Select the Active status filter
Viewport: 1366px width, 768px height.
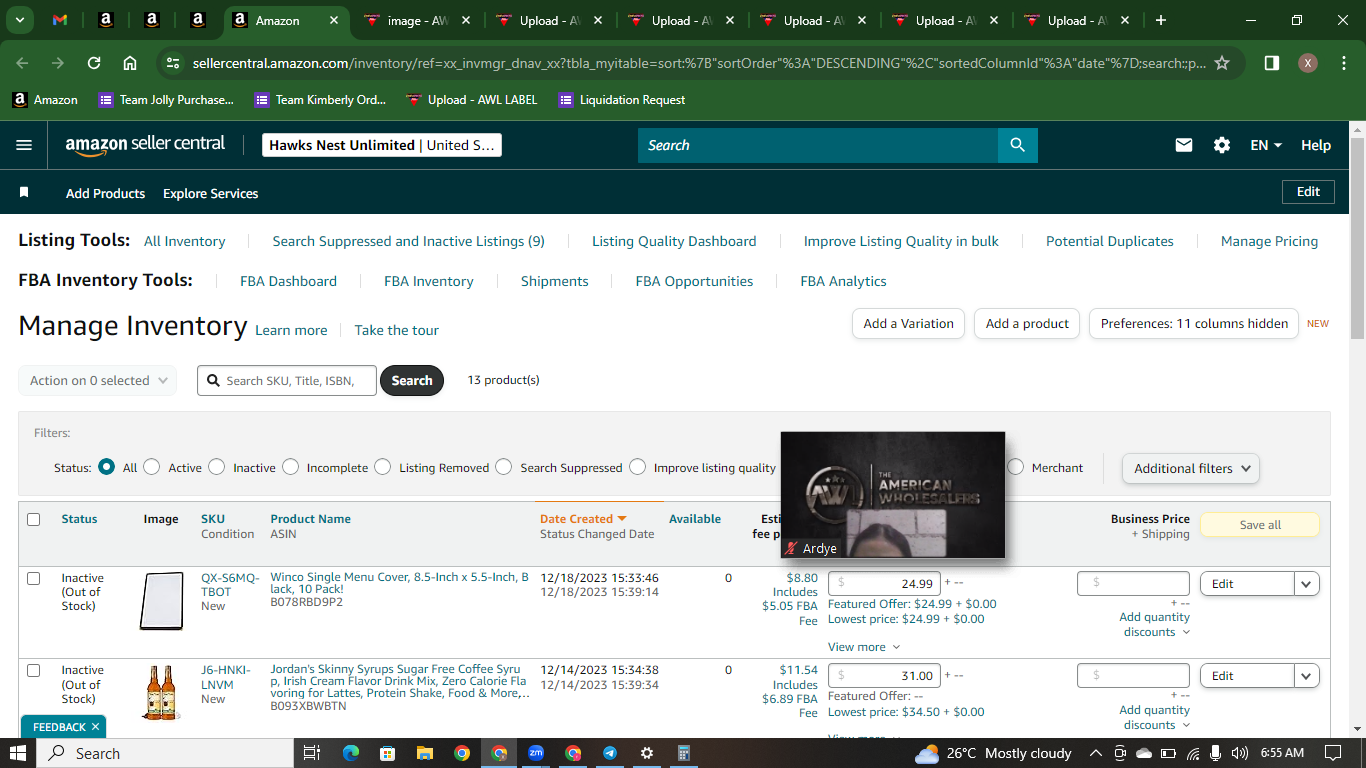pos(152,467)
